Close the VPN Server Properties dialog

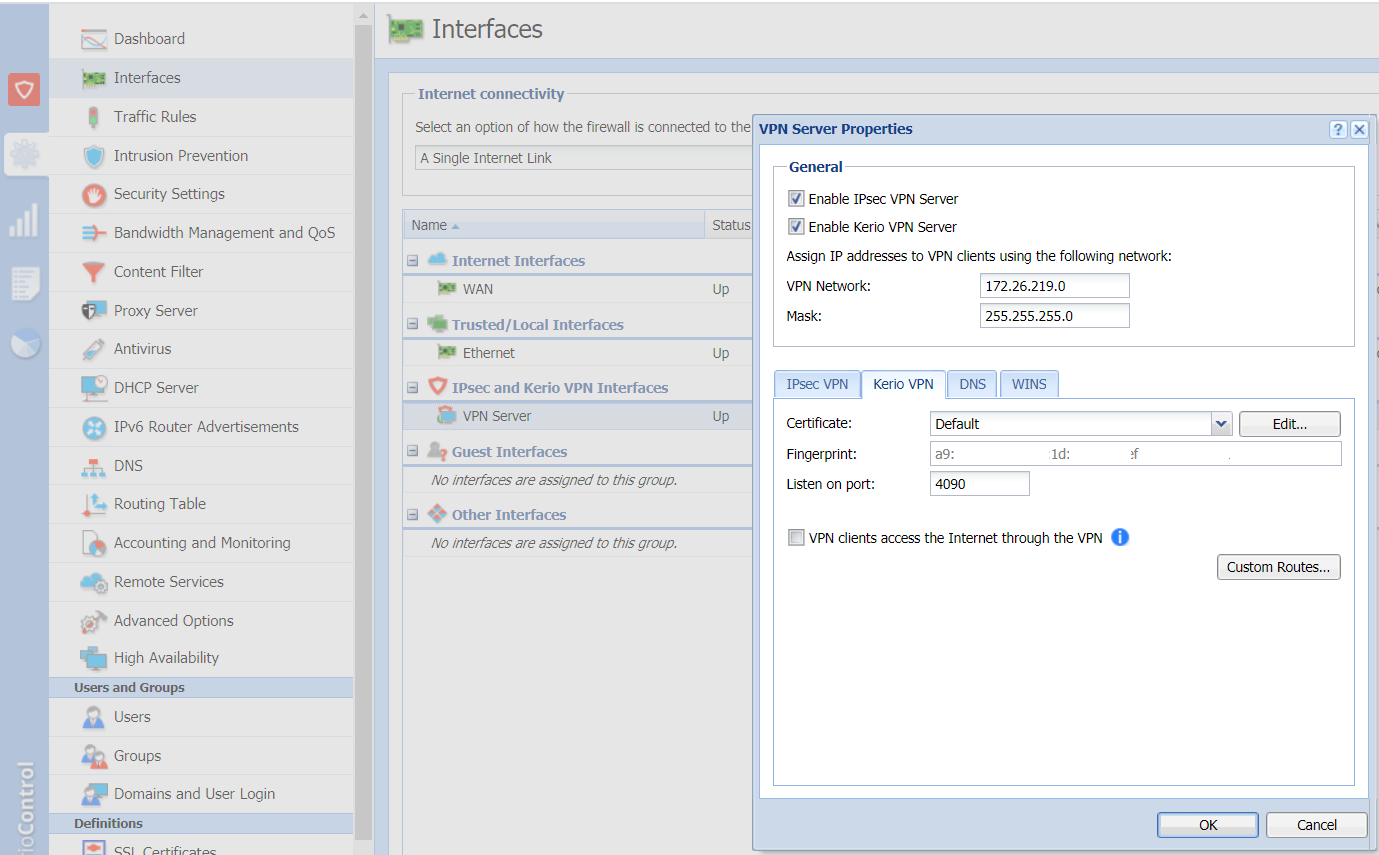point(1359,129)
